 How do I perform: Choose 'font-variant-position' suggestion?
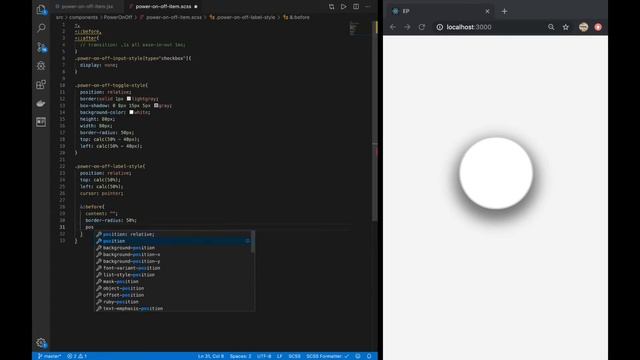(x=173, y=268)
